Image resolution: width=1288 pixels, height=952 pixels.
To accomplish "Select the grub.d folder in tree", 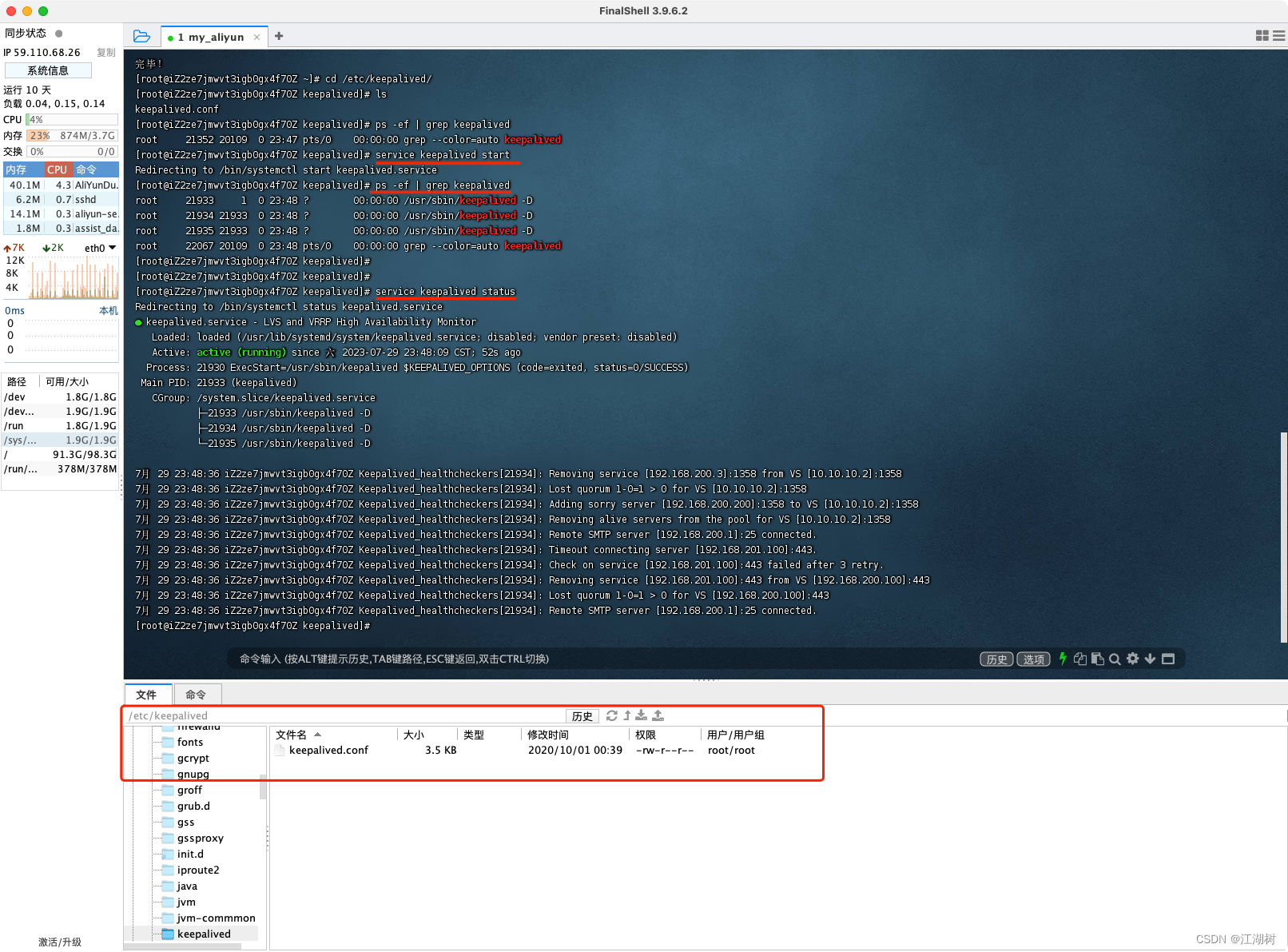I will click(x=193, y=806).
